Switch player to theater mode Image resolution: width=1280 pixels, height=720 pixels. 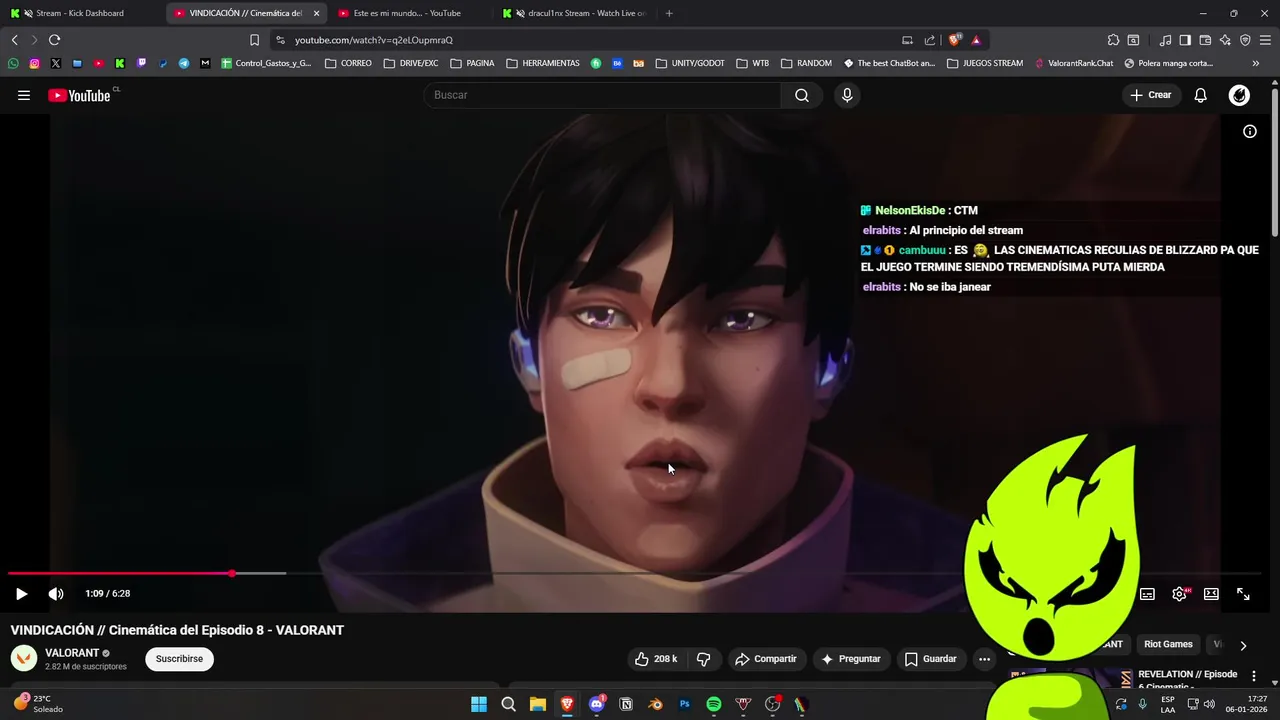(x=1211, y=593)
